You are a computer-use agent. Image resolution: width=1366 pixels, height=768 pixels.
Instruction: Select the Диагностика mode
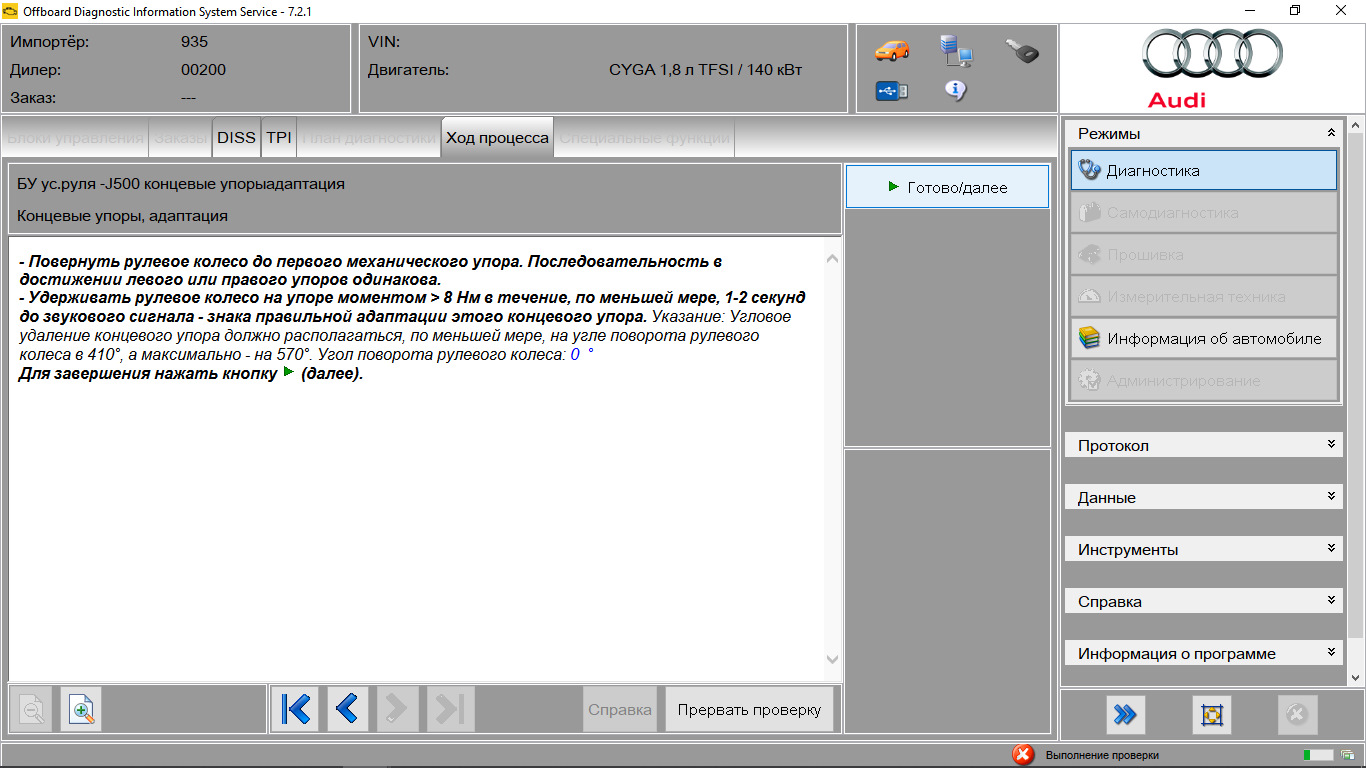coord(1204,170)
